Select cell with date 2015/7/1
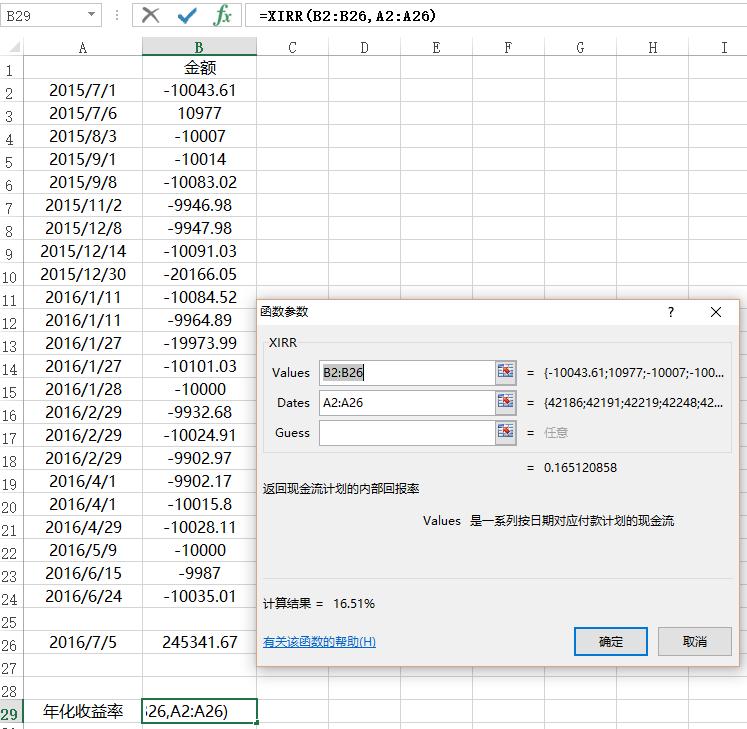This screenshot has width=747, height=729. (83, 91)
